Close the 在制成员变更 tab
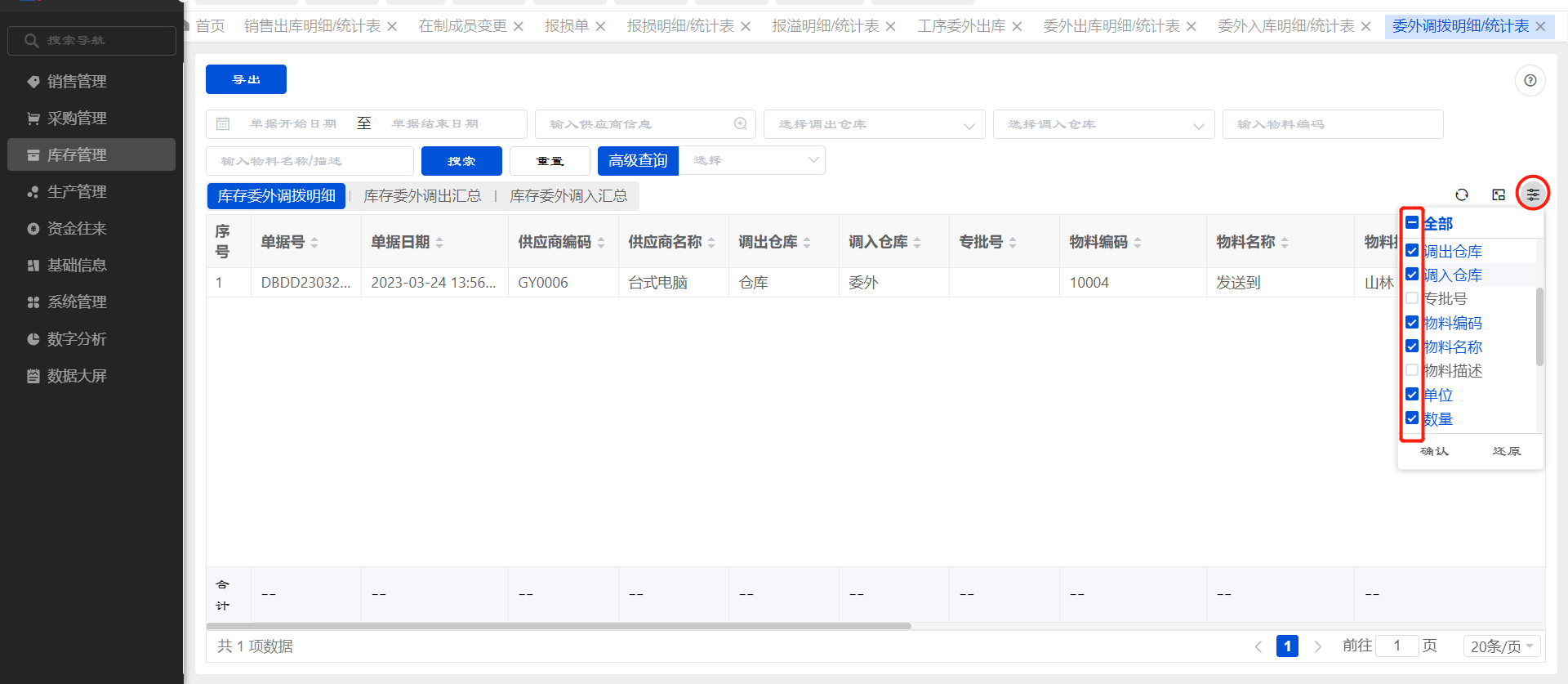Viewport: 1568px width, 684px height. point(519,27)
